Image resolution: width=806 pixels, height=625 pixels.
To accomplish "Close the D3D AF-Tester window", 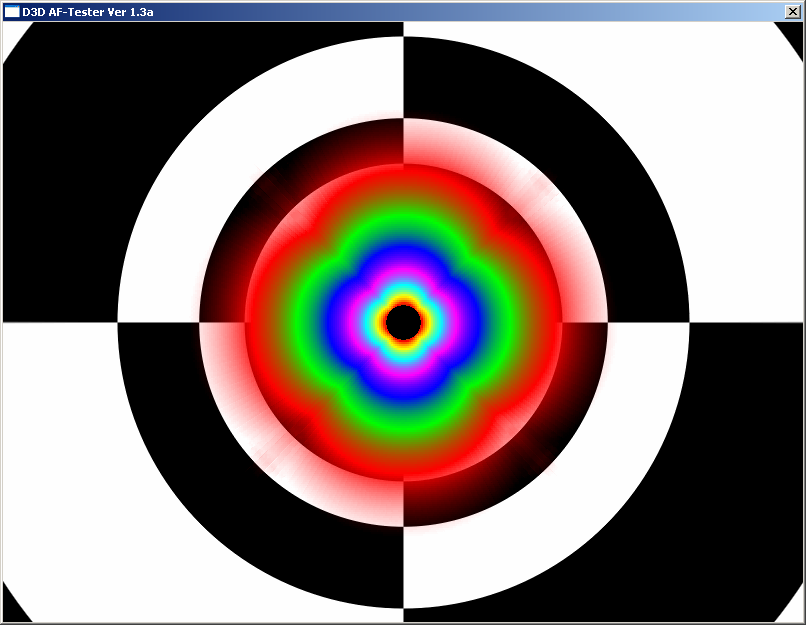I will [793, 11].
